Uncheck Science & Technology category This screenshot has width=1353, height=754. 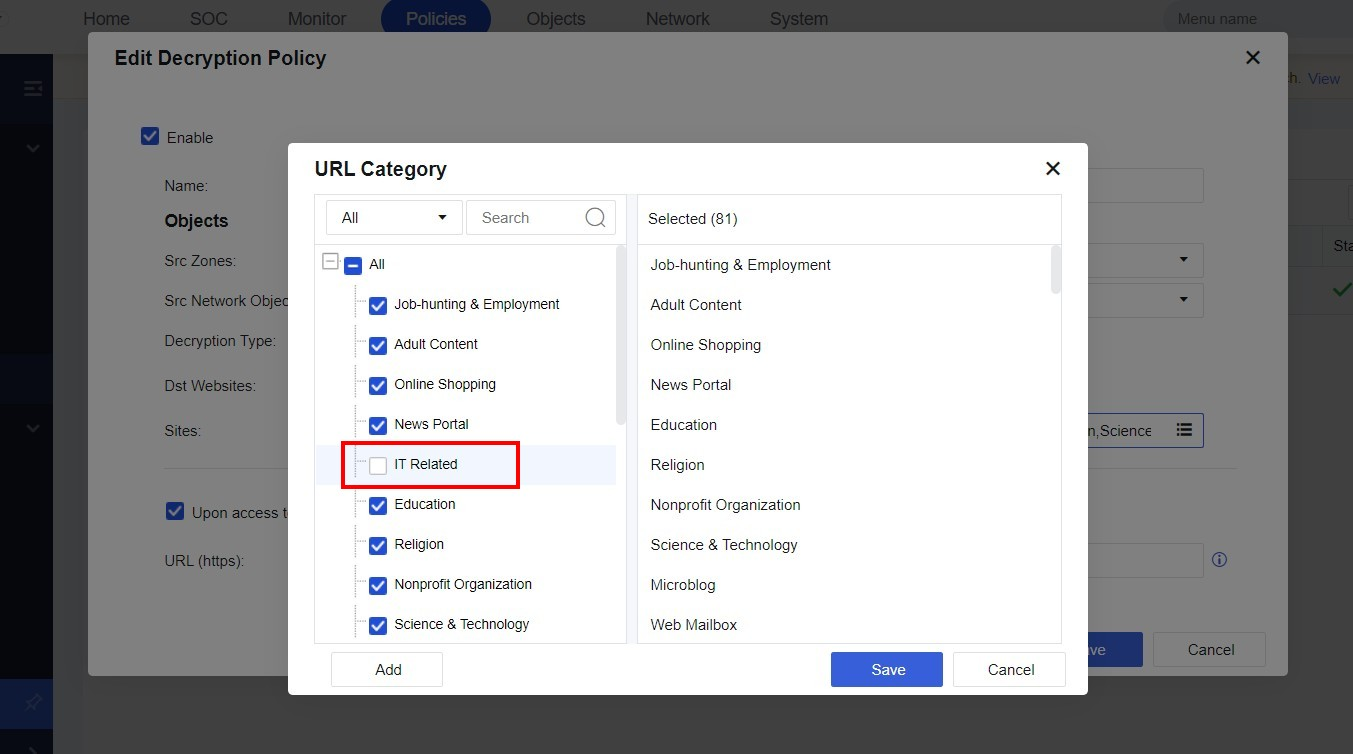tap(378, 625)
